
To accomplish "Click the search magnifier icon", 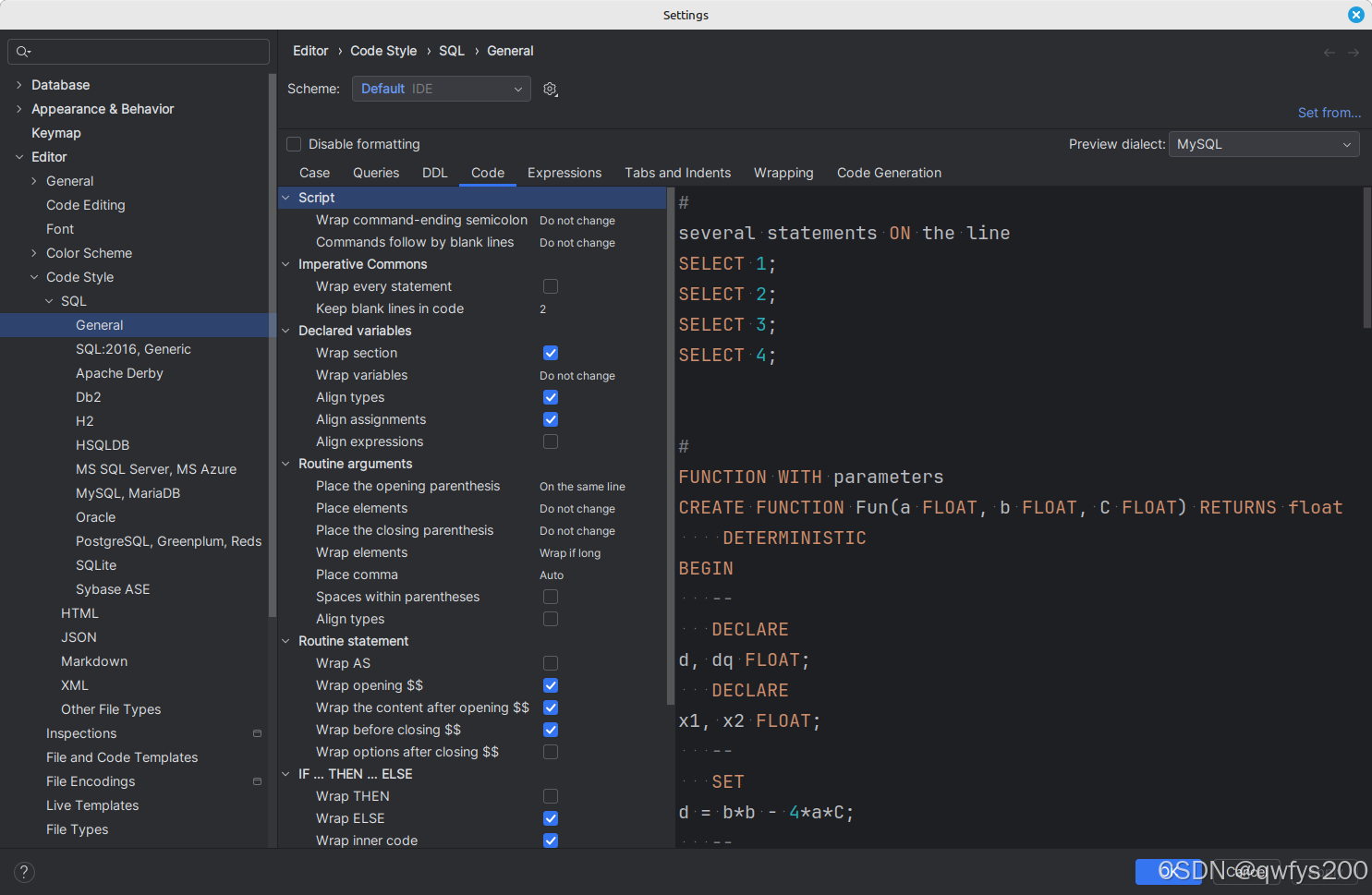I will (23, 52).
